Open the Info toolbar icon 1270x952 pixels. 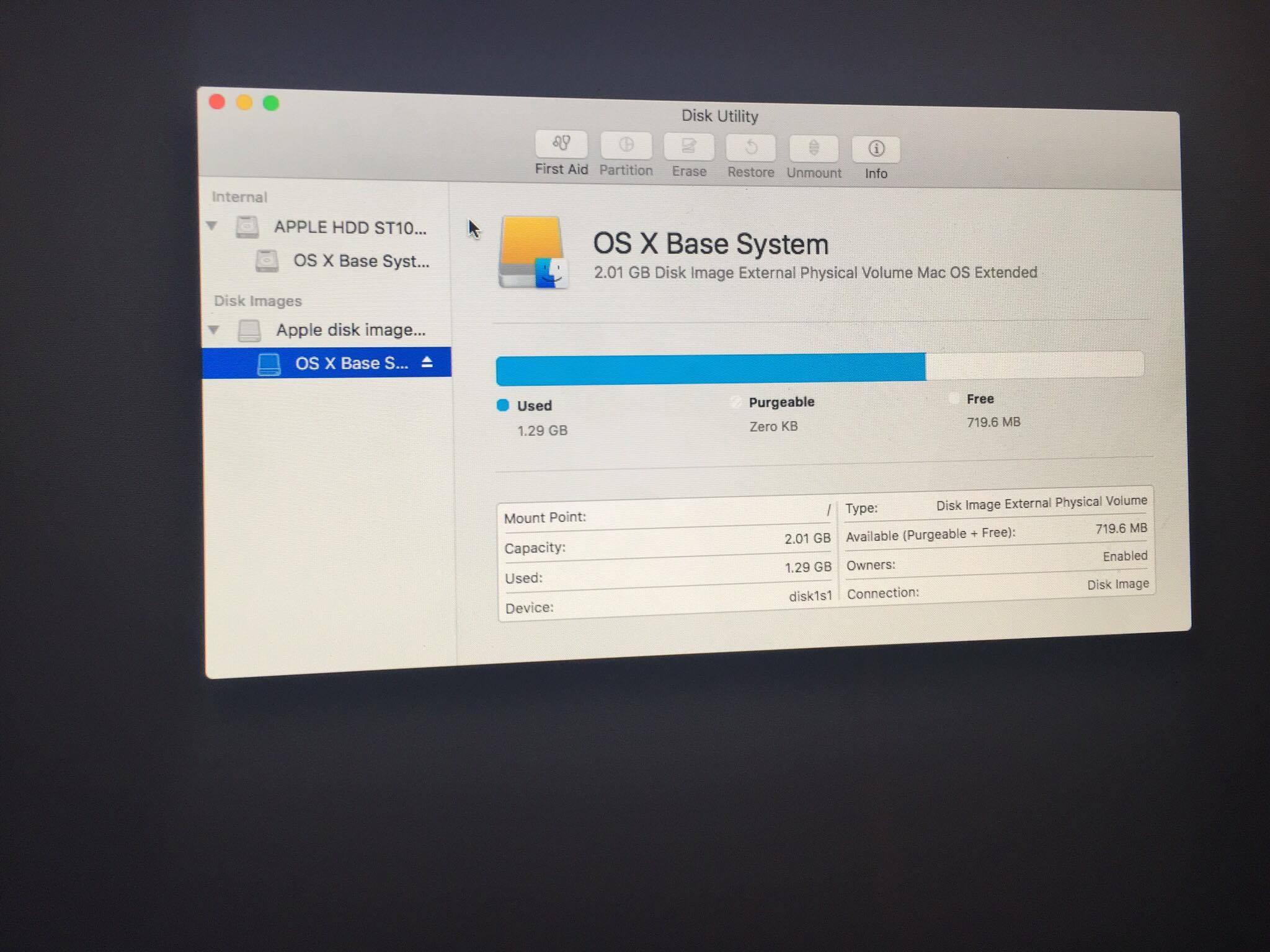click(876, 149)
